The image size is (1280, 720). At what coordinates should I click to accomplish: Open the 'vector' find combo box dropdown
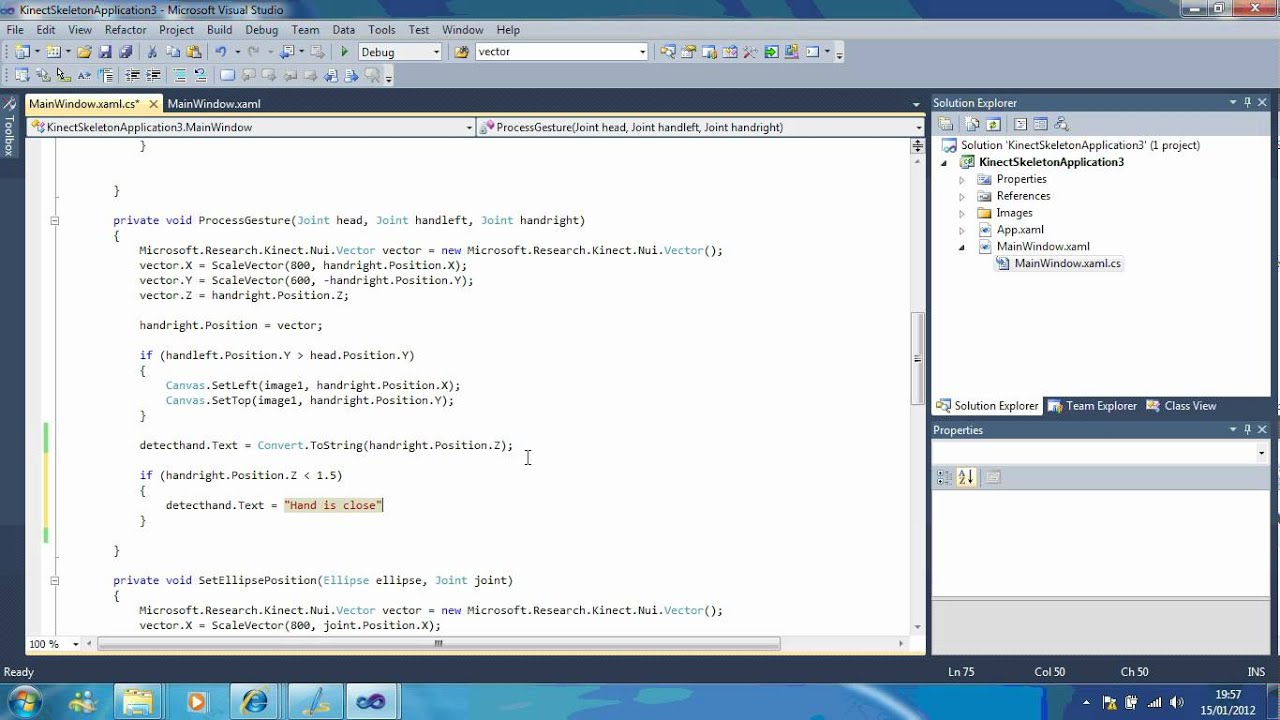pyautogui.click(x=642, y=52)
